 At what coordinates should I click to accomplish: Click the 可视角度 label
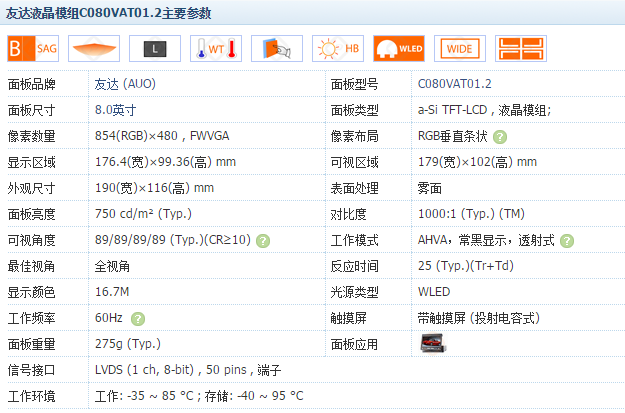(x=31, y=240)
